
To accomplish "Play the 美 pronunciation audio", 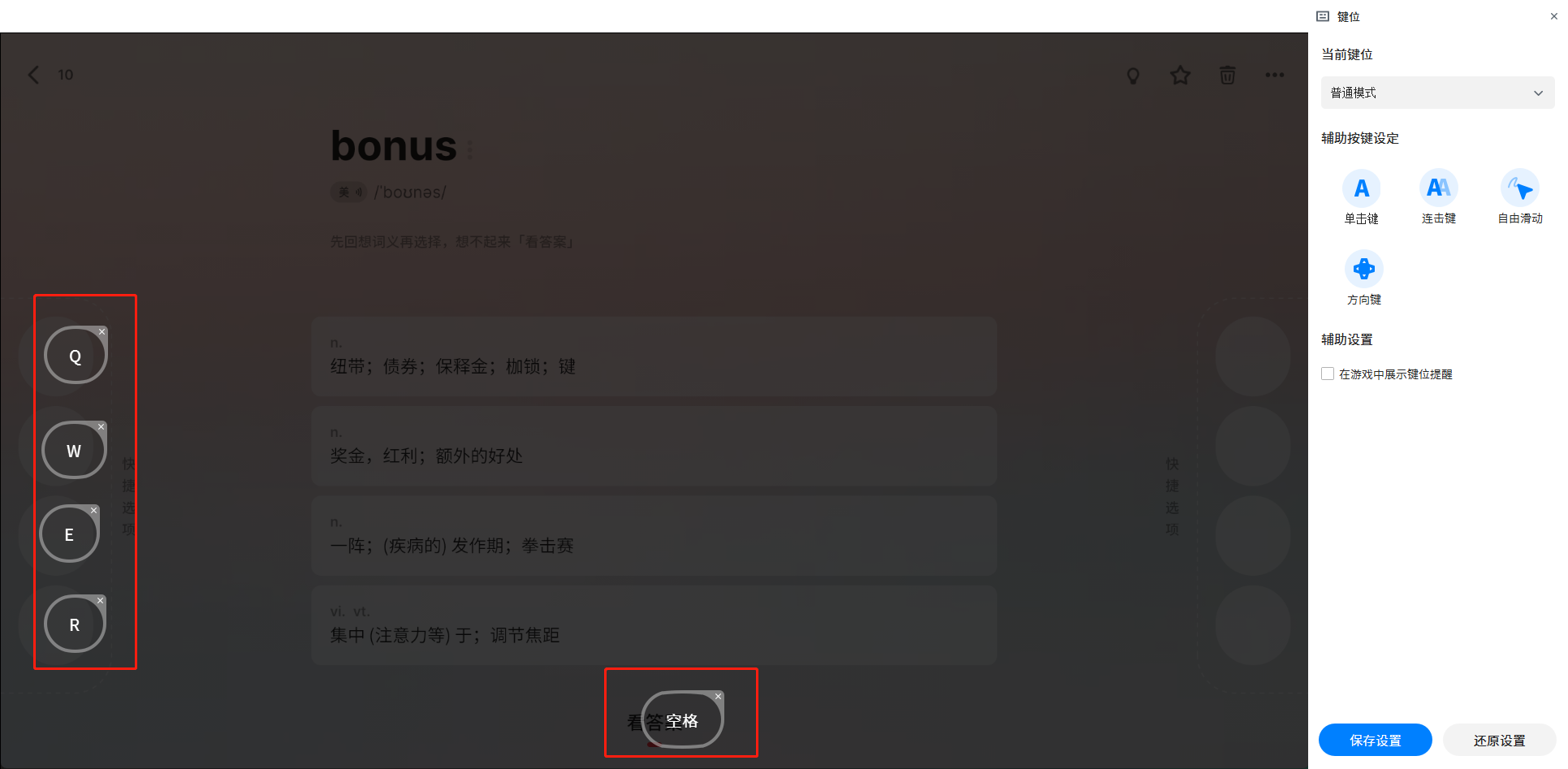I will pyautogui.click(x=349, y=192).
